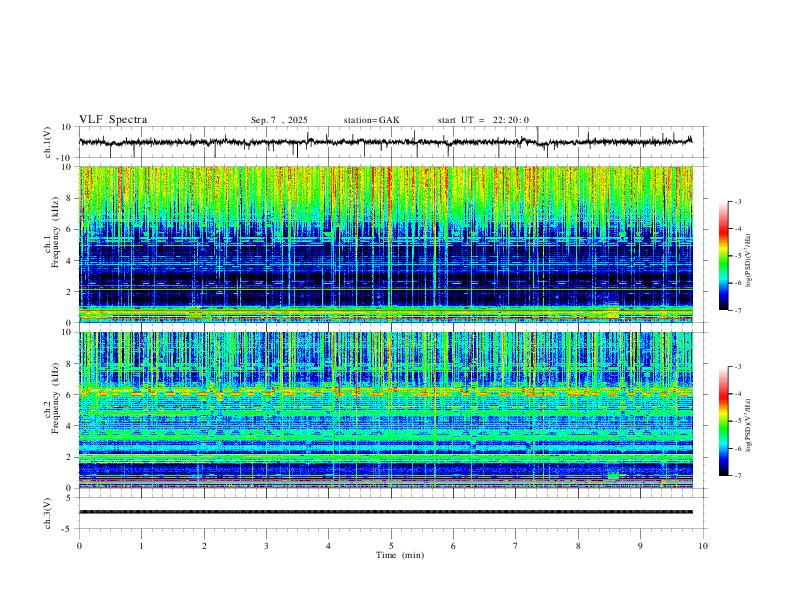Click the '-3' label on ch.1 color scale
The image size is (792, 612).
click(x=737, y=201)
